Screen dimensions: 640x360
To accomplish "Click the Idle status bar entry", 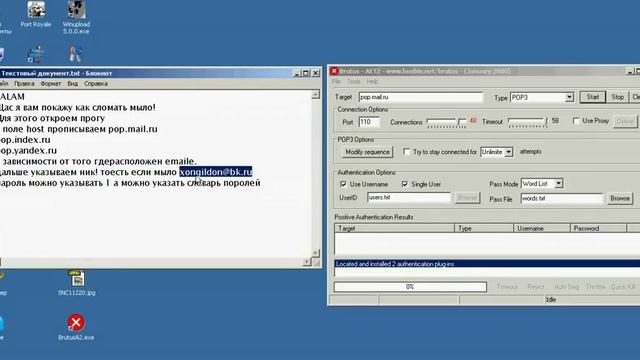I will pos(551,300).
